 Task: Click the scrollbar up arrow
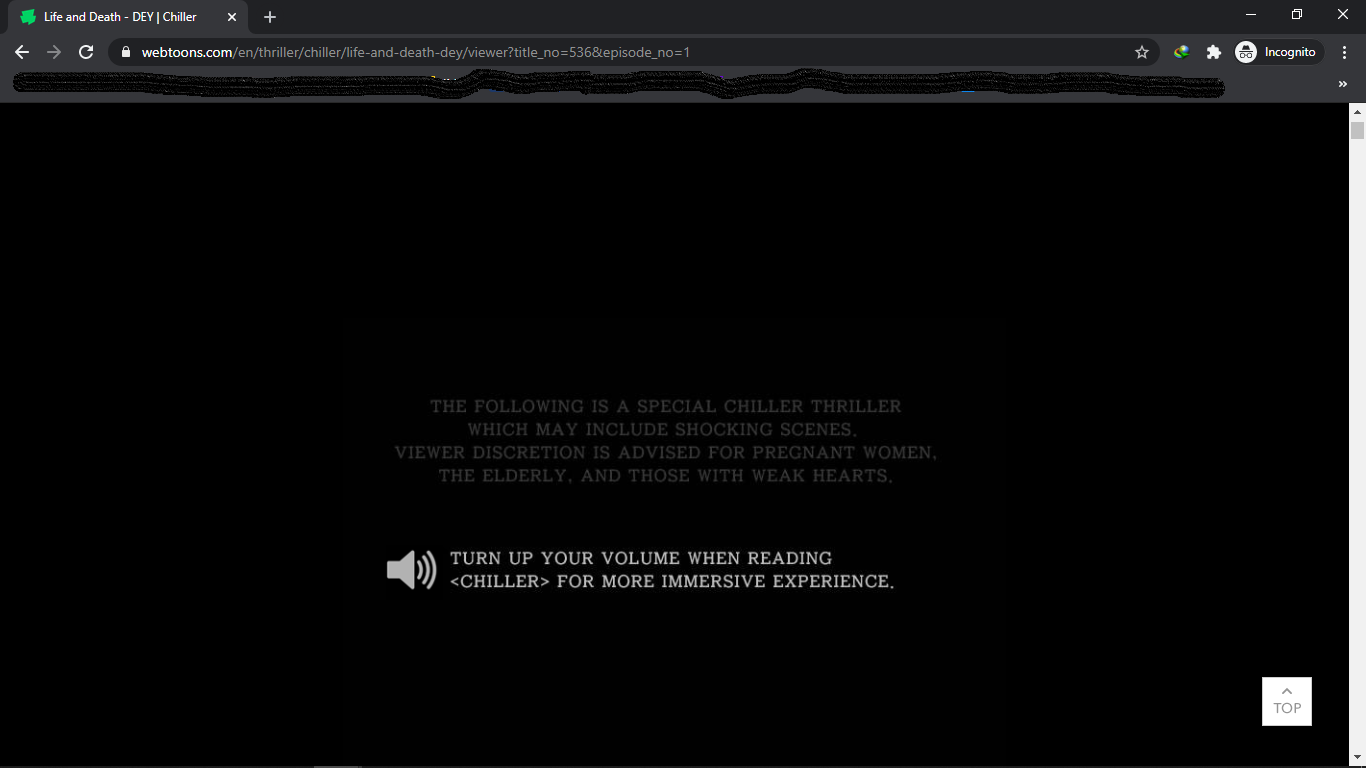tap(1357, 111)
